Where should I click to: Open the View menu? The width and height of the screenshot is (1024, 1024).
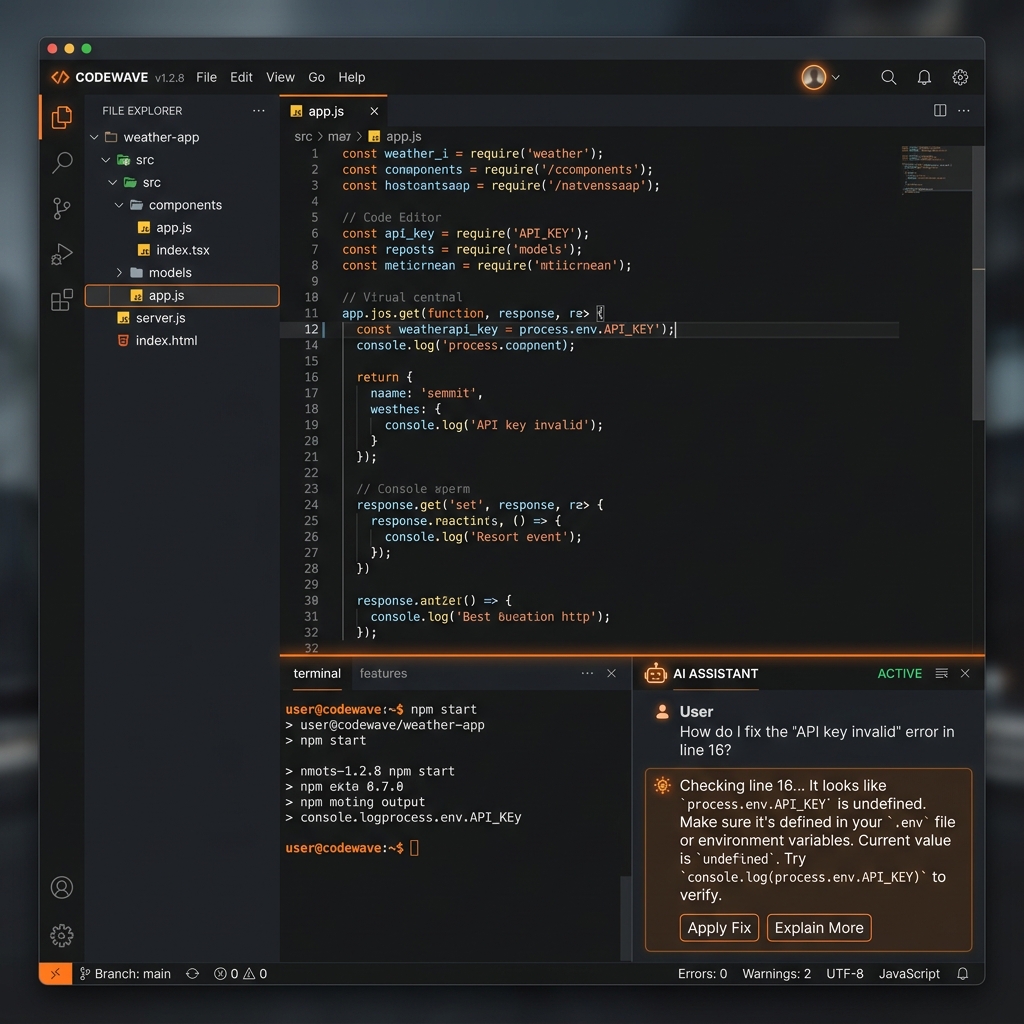(280, 78)
